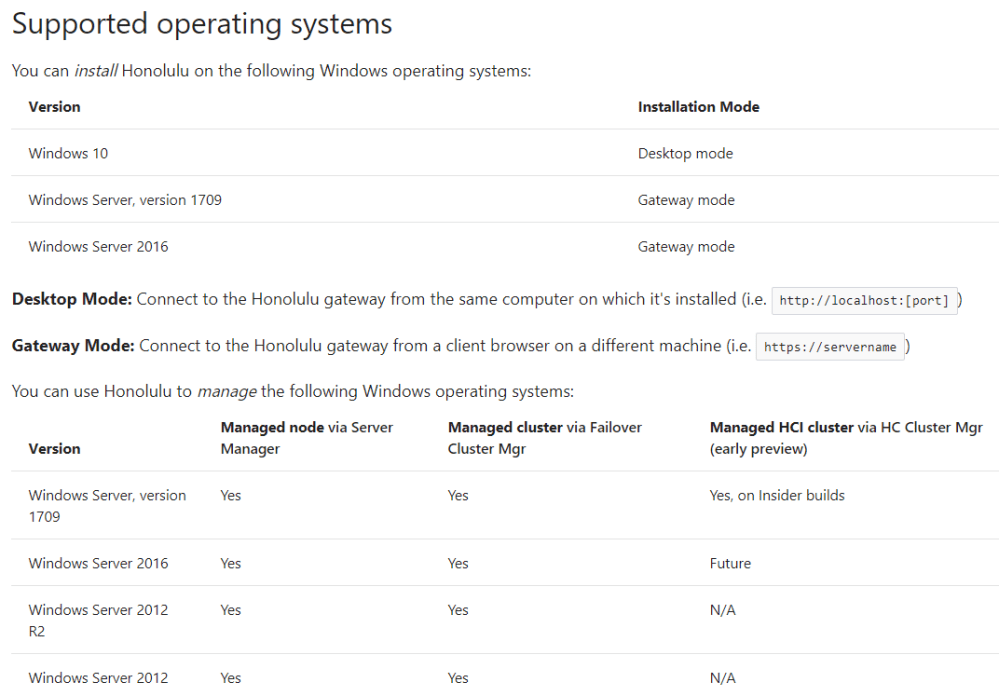This screenshot has height=696, width=999.
Task: Click the 'Desktop mode' installation cell
Action: (685, 154)
